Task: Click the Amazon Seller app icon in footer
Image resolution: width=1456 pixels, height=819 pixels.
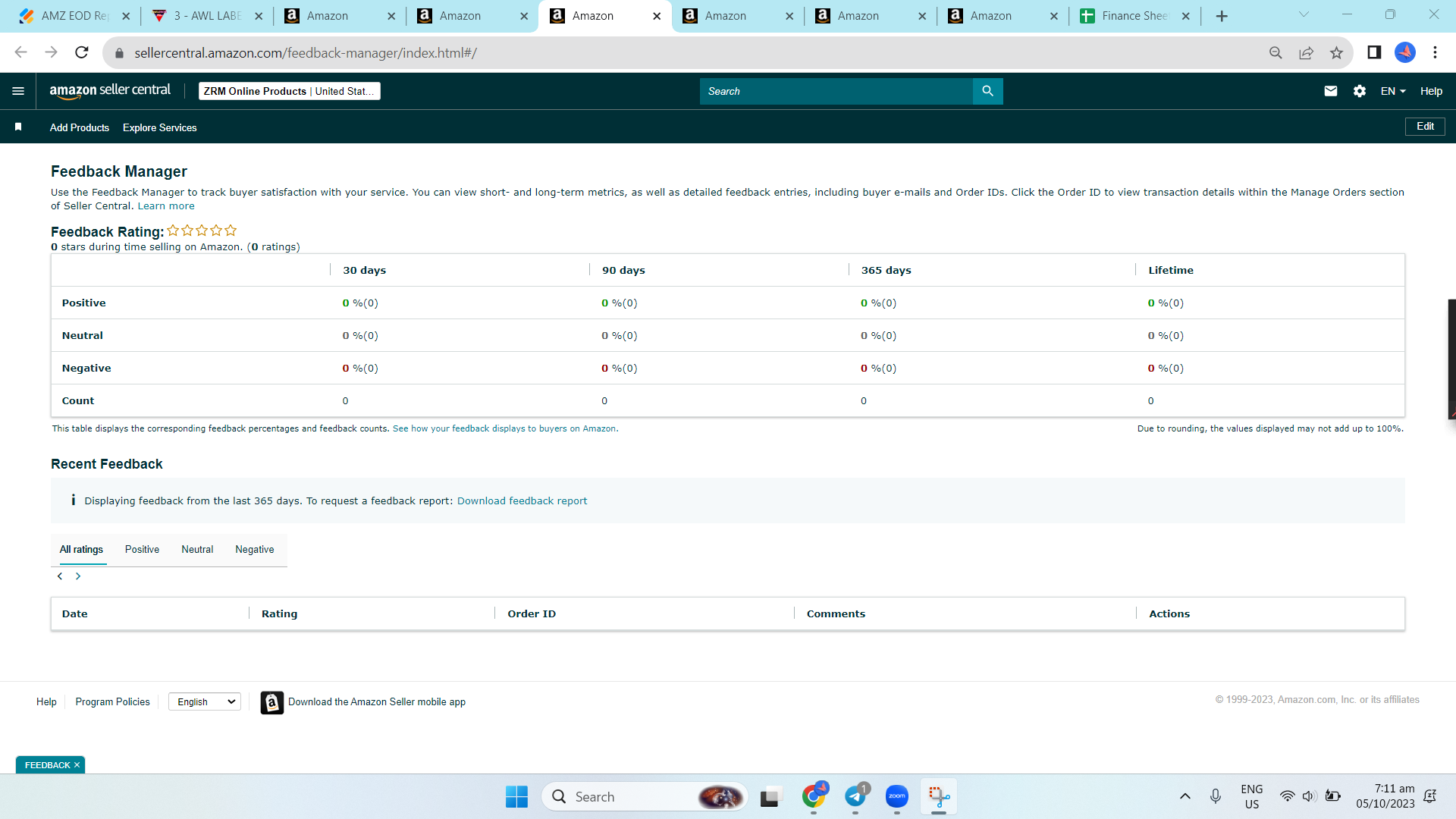Action: tap(272, 702)
